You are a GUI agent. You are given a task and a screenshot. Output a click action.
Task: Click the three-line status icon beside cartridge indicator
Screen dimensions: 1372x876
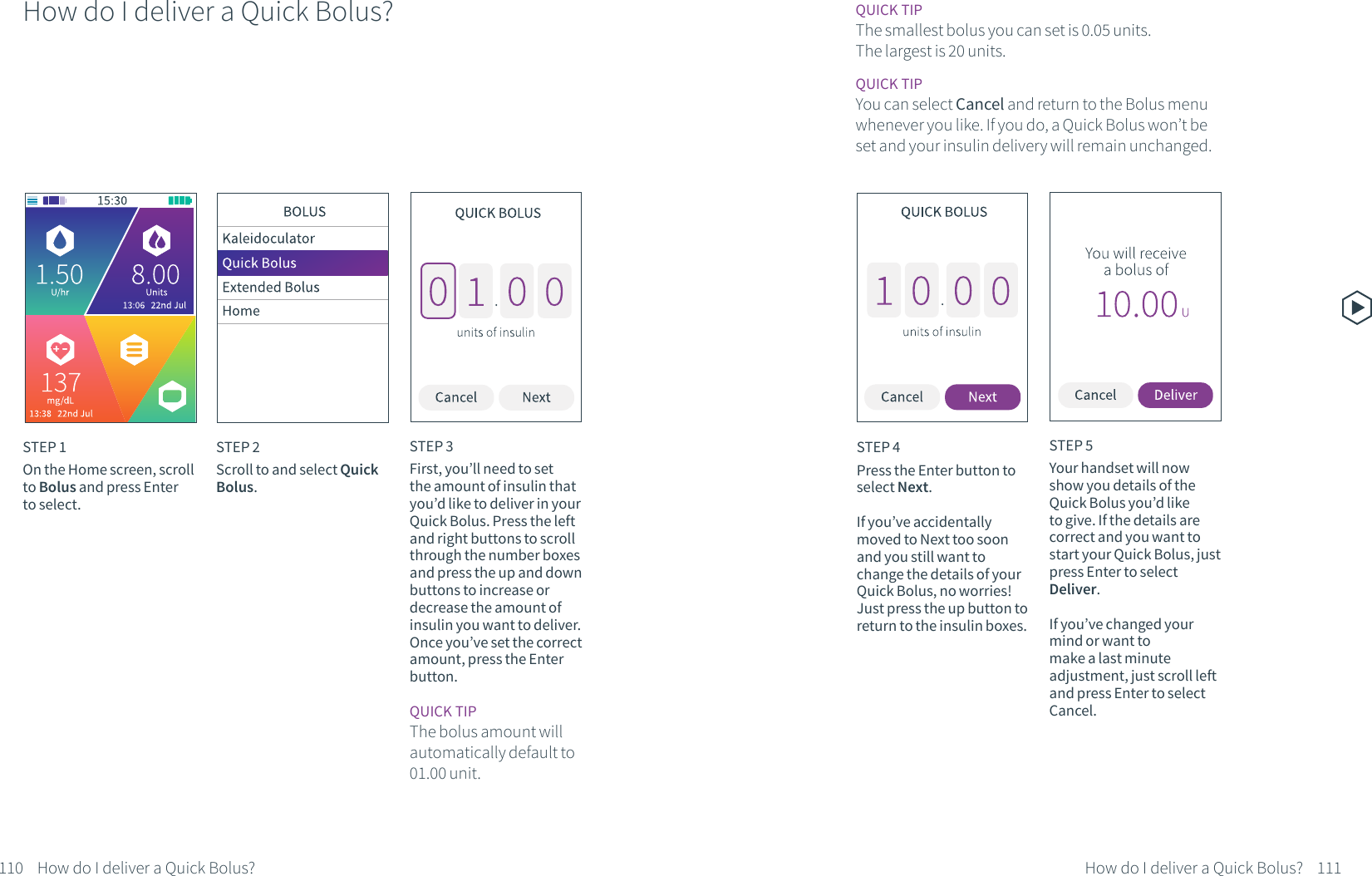[32, 200]
